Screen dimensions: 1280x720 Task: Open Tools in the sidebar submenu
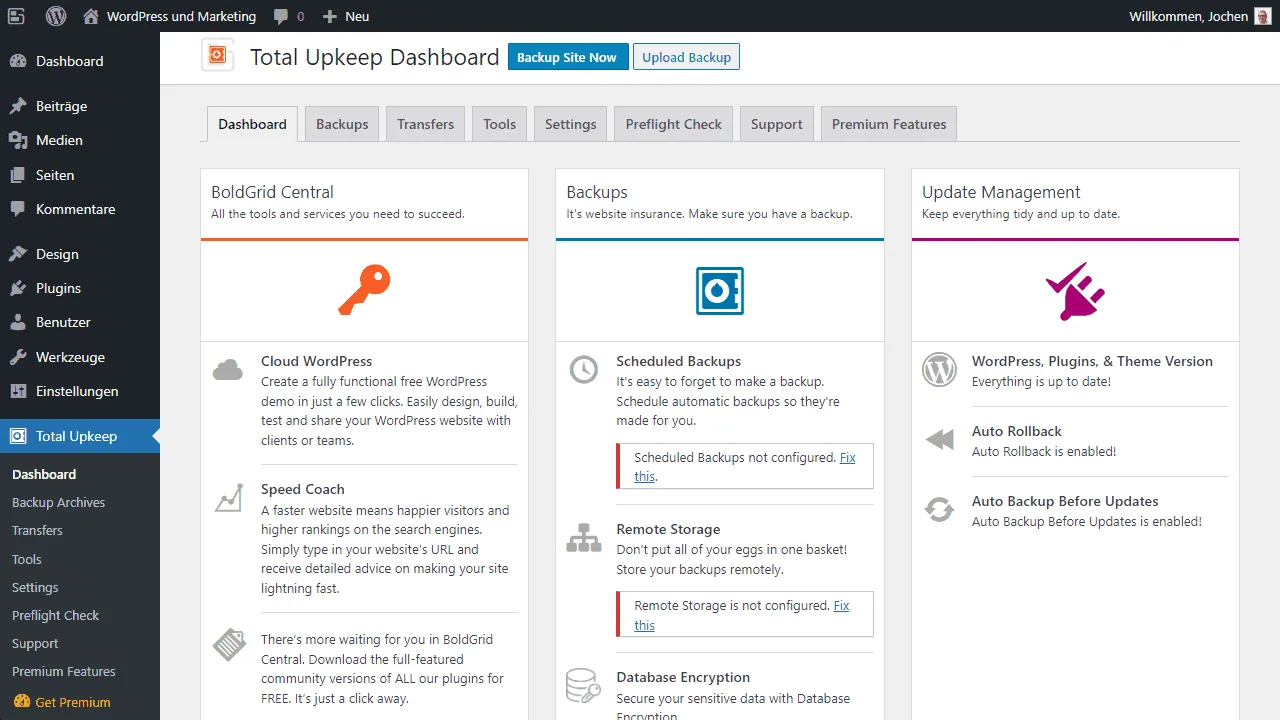point(27,559)
